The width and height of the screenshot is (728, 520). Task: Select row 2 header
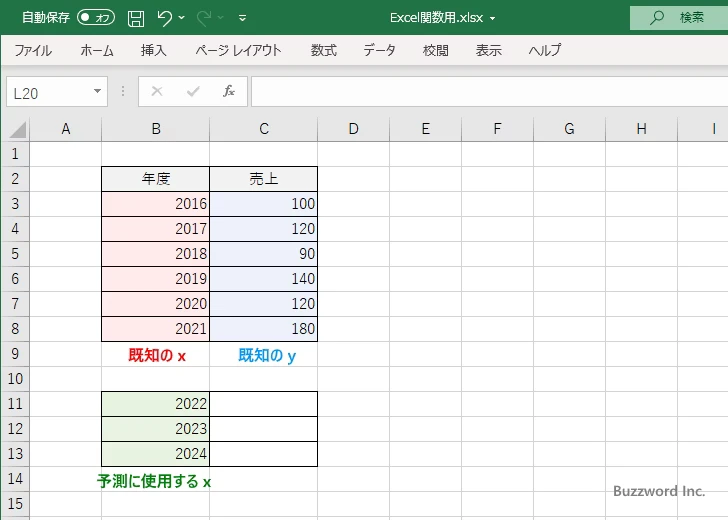15,179
